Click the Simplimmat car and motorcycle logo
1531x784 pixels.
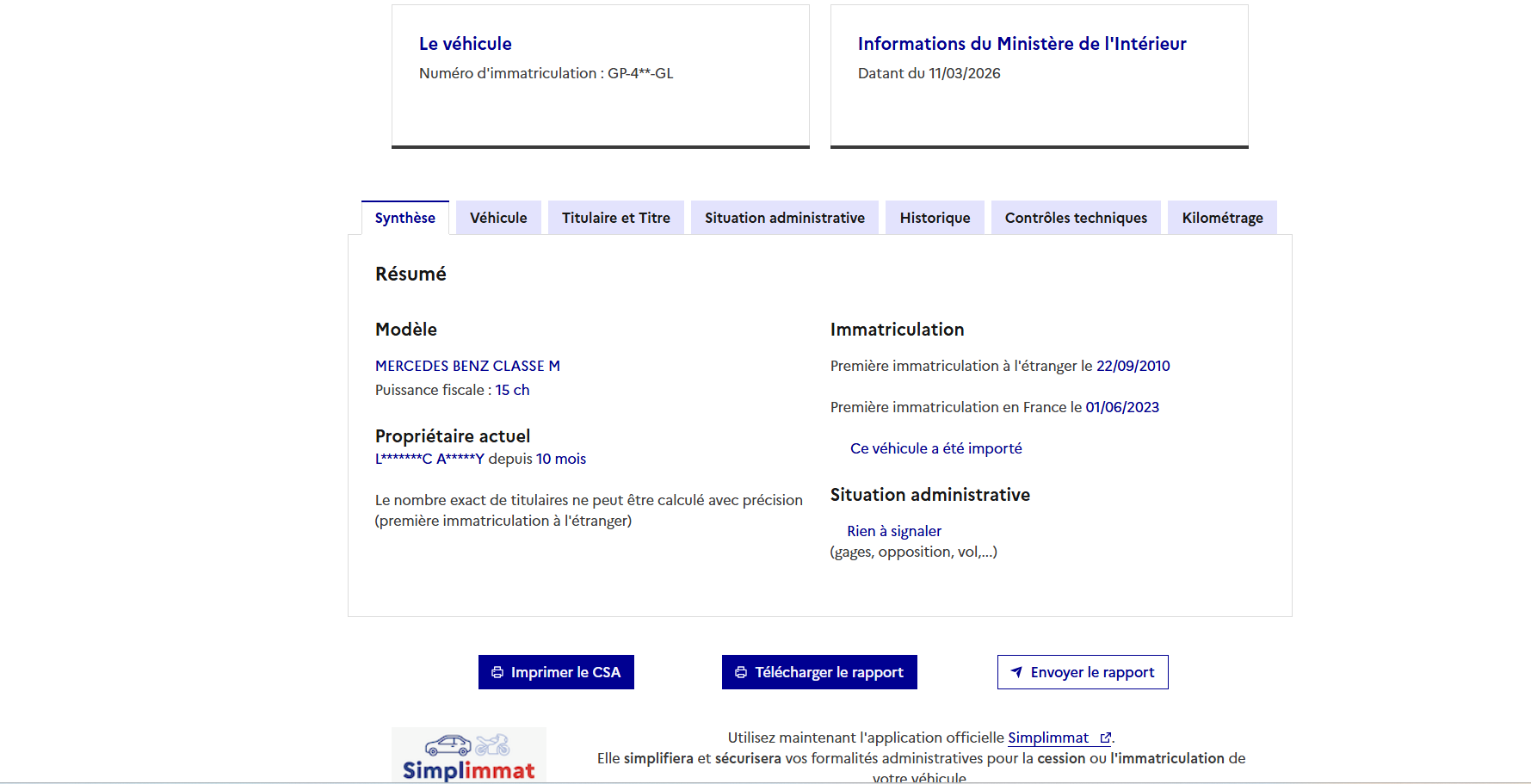[x=468, y=755]
